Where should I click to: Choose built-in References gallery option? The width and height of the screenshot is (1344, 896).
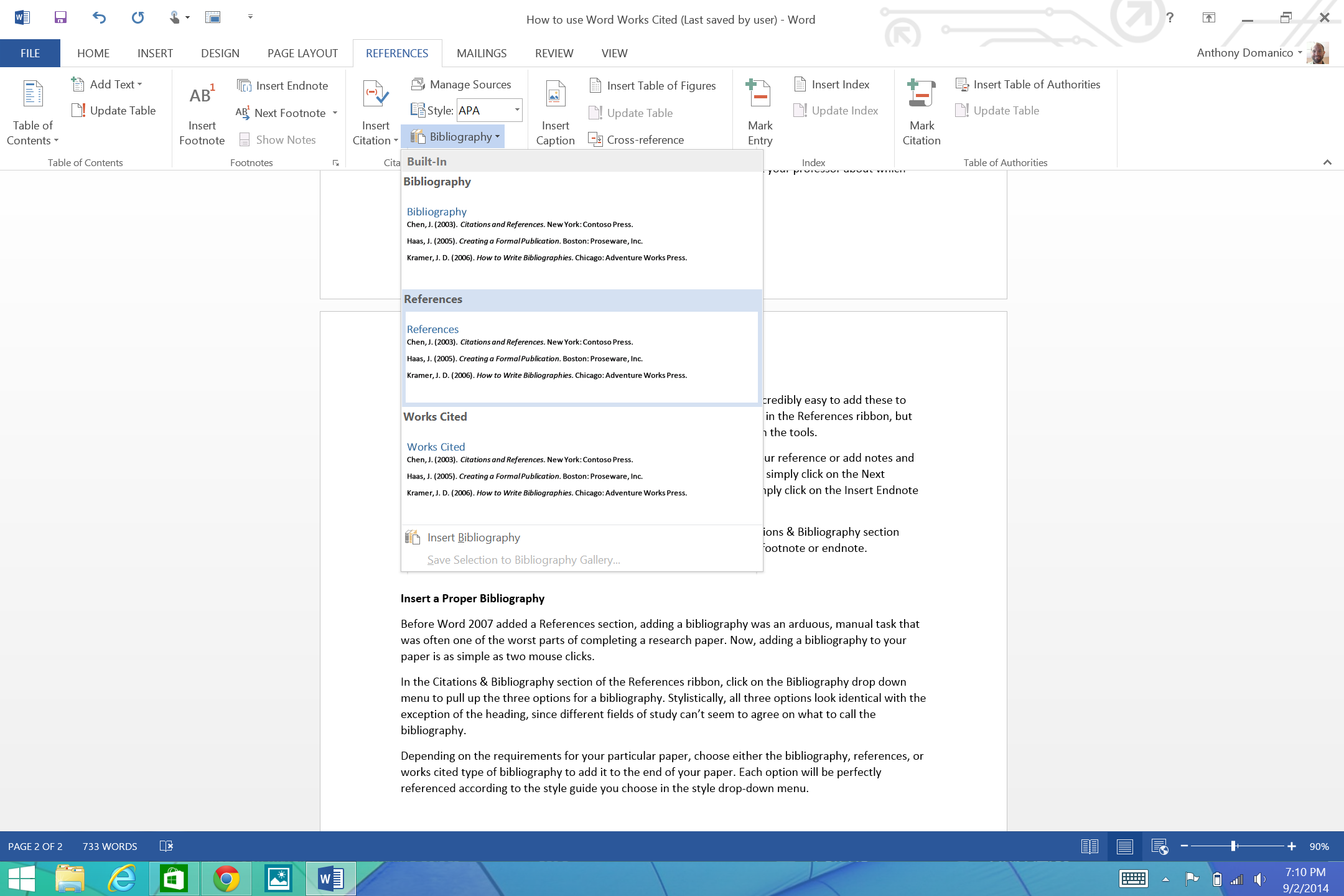coord(582,347)
